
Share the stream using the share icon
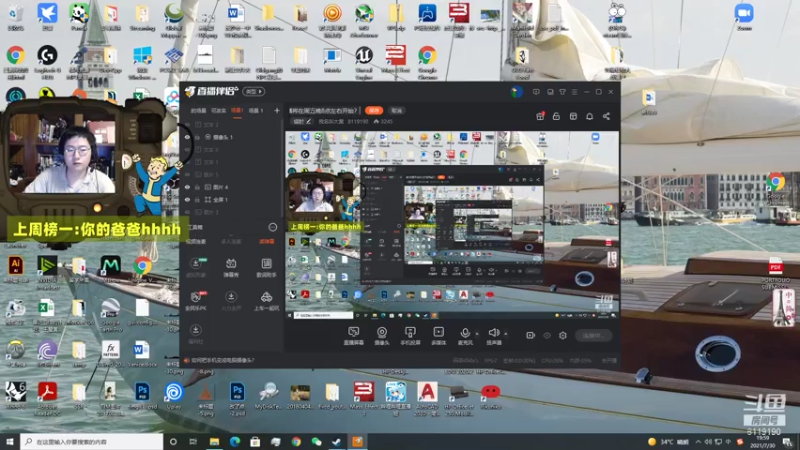tap(606, 116)
